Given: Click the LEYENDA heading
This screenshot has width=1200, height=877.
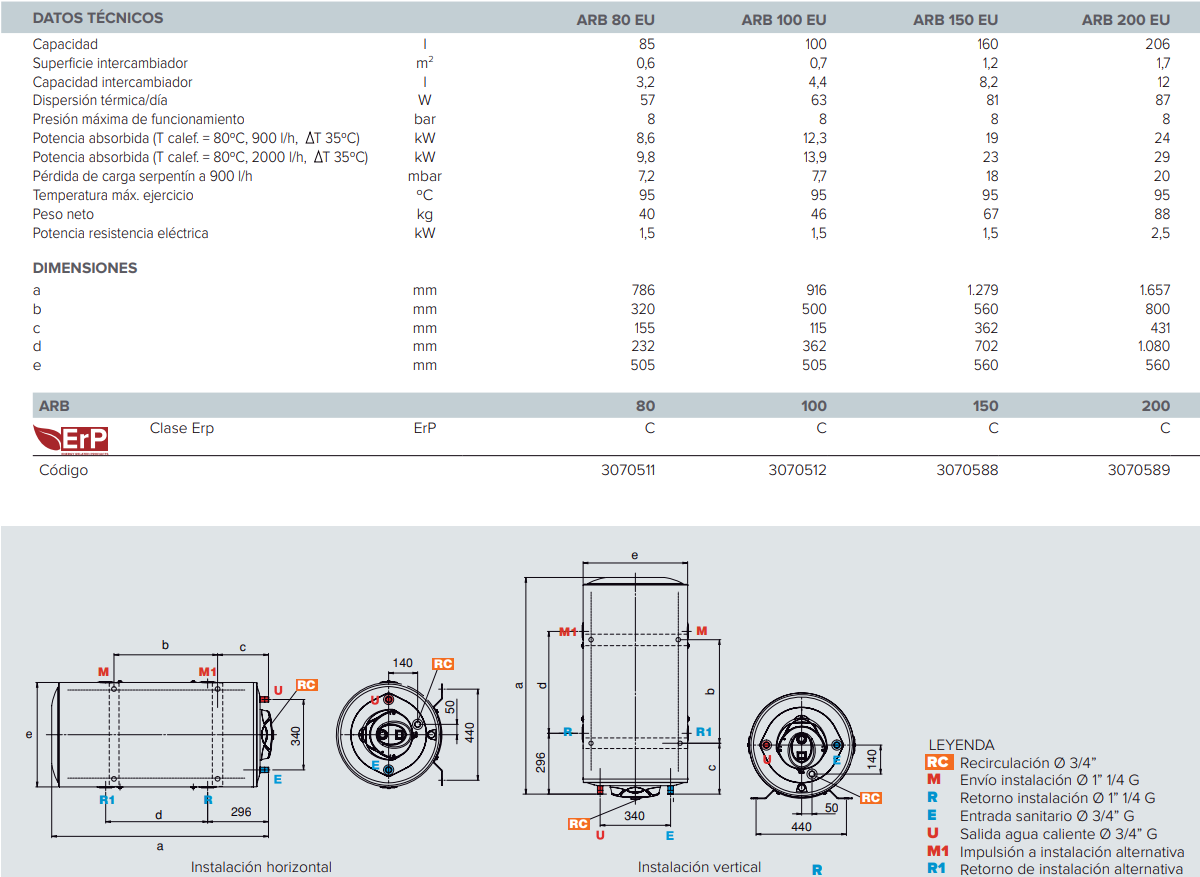Looking at the screenshot, I should pos(961,744).
